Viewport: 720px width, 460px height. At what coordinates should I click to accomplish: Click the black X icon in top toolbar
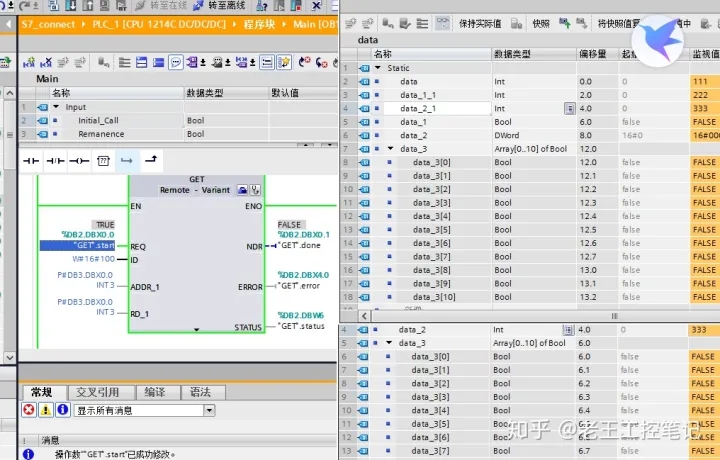[316, 6]
